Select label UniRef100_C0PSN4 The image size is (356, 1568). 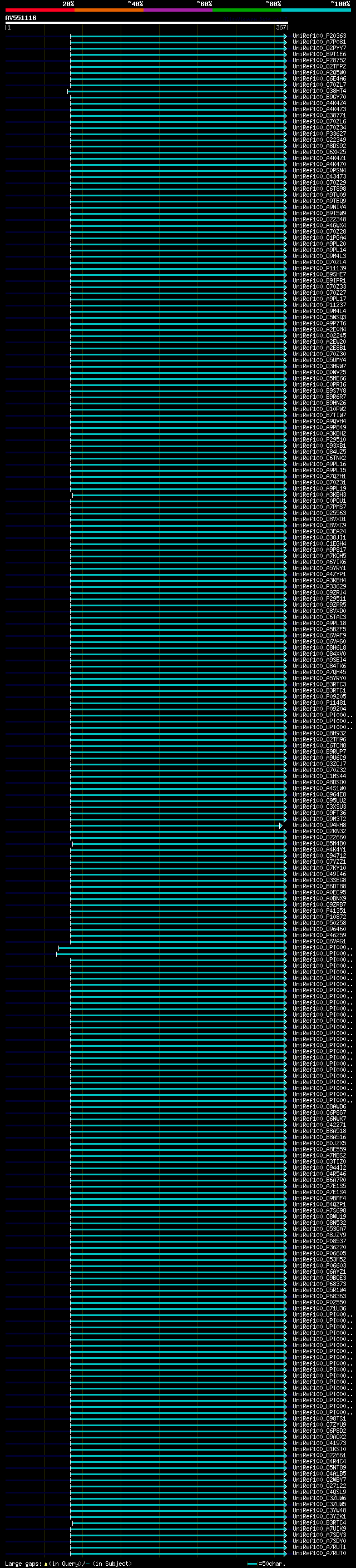click(x=319, y=170)
